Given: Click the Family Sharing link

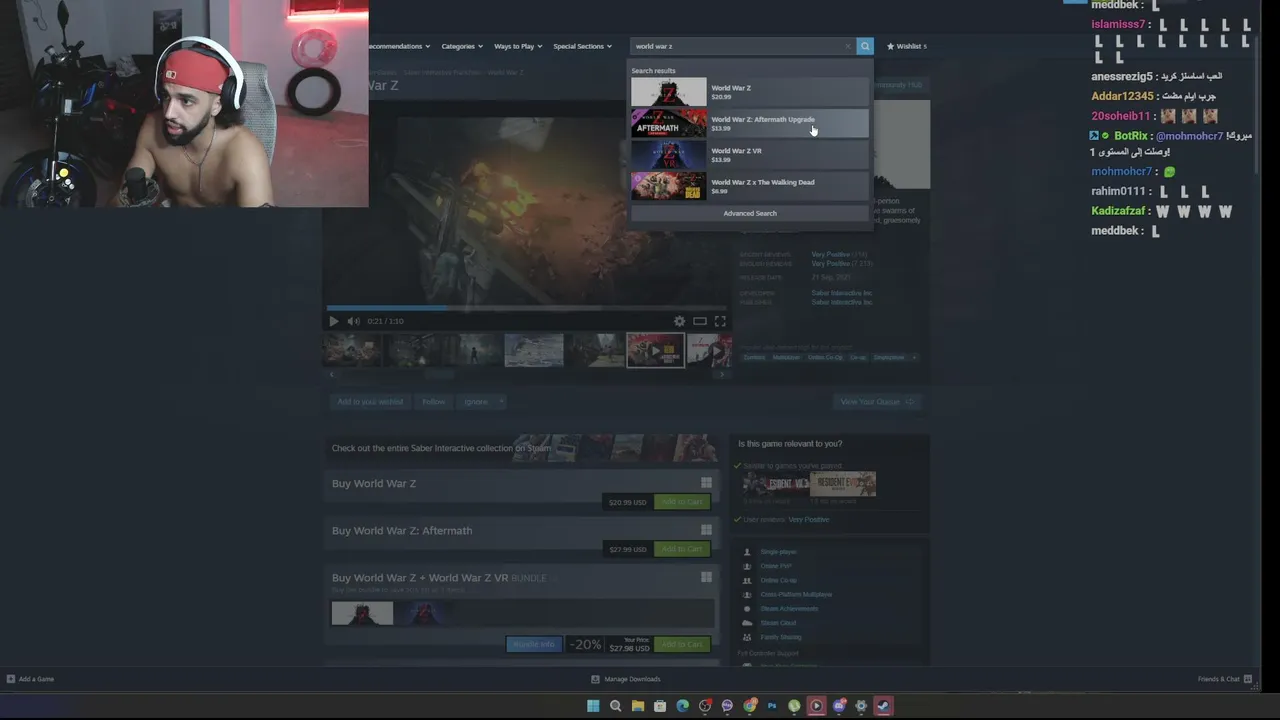Looking at the screenshot, I should (x=781, y=637).
